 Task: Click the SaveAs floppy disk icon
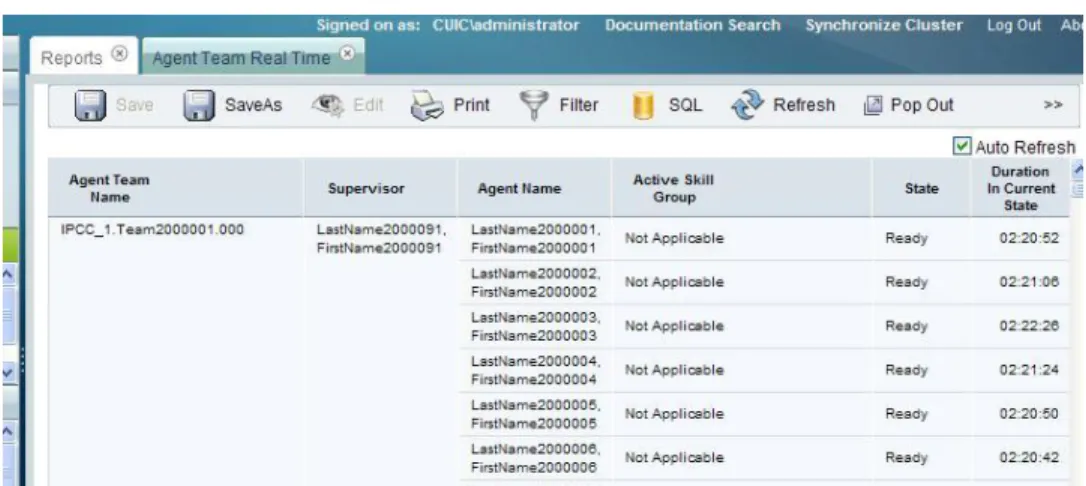(199, 106)
